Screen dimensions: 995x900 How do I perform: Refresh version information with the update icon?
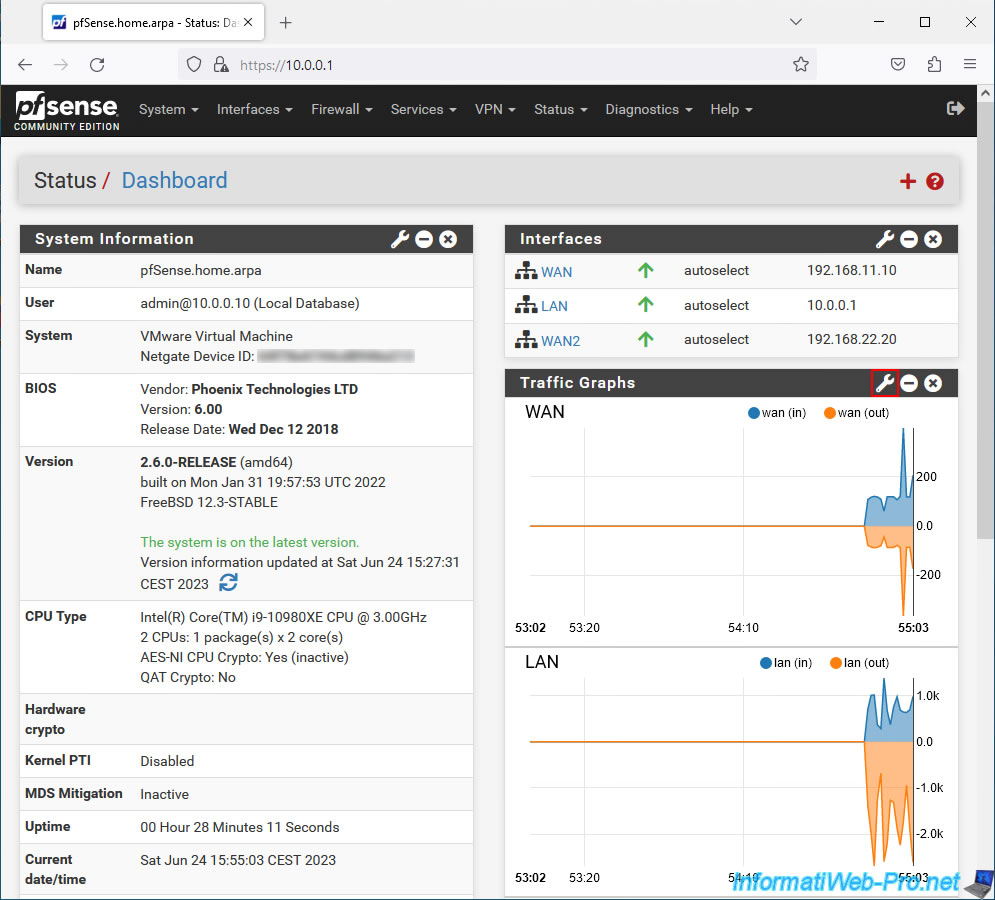(228, 583)
